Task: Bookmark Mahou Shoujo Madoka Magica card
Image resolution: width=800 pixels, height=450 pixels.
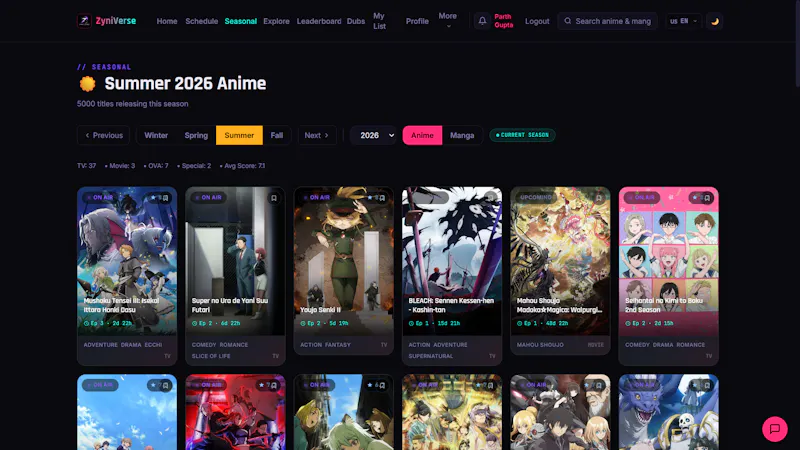Action: (x=599, y=198)
